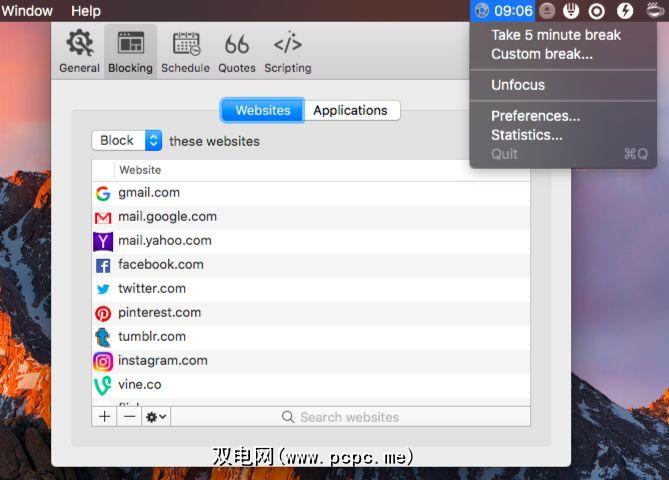Viewport: 669px width, 480px height.
Task: Select the facebook.com row text
Action: [x=160, y=265]
